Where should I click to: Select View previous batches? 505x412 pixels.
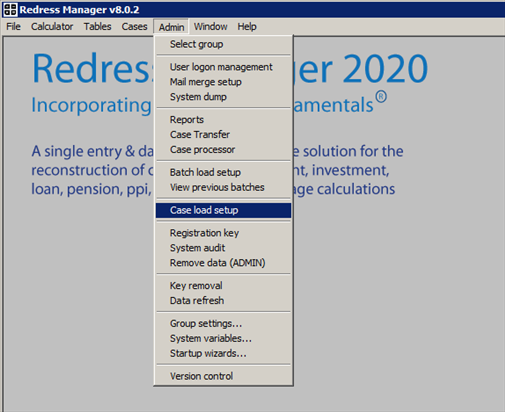pyautogui.click(x=223, y=187)
